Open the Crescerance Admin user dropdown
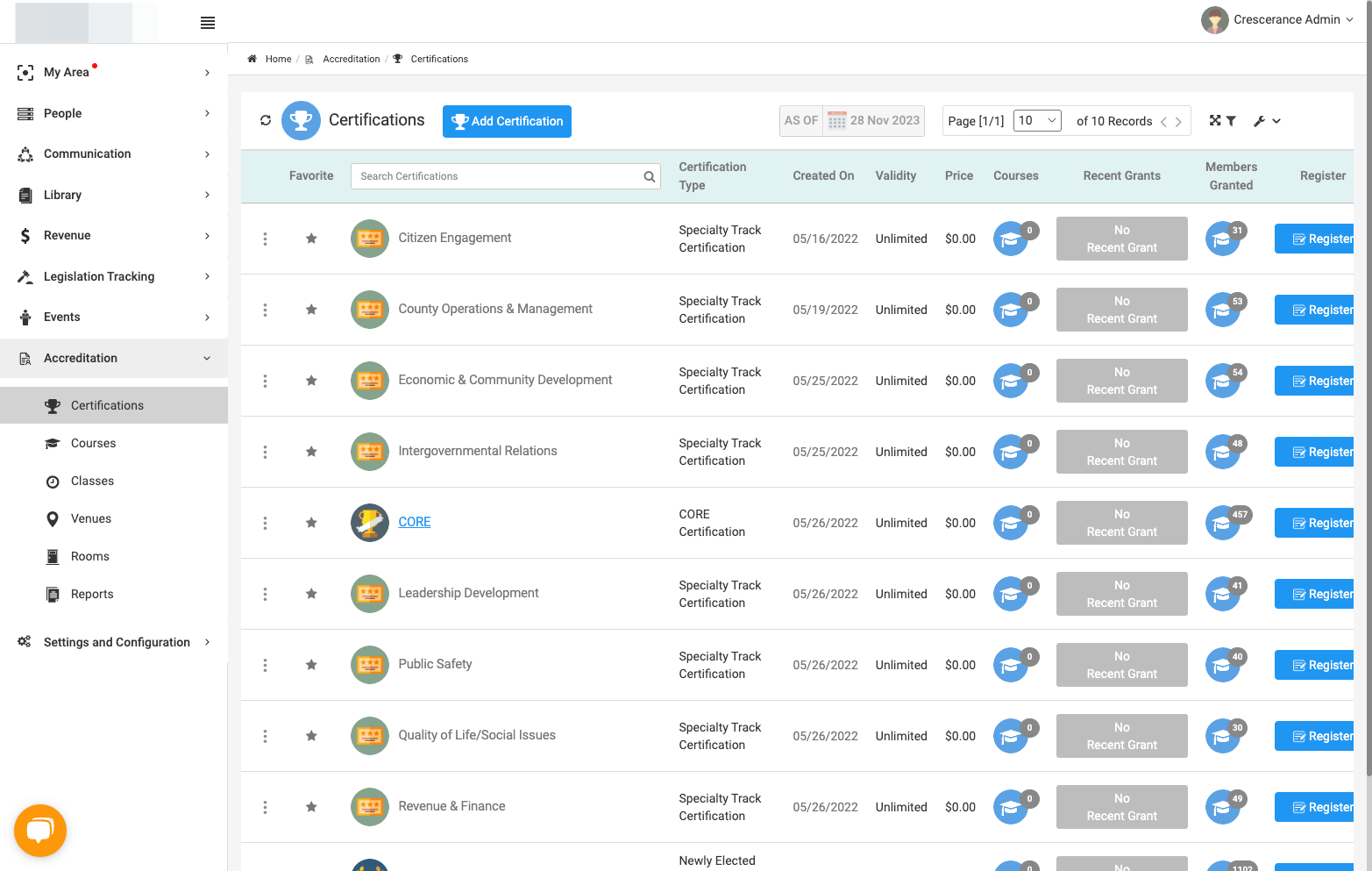 pos(1277,19)
